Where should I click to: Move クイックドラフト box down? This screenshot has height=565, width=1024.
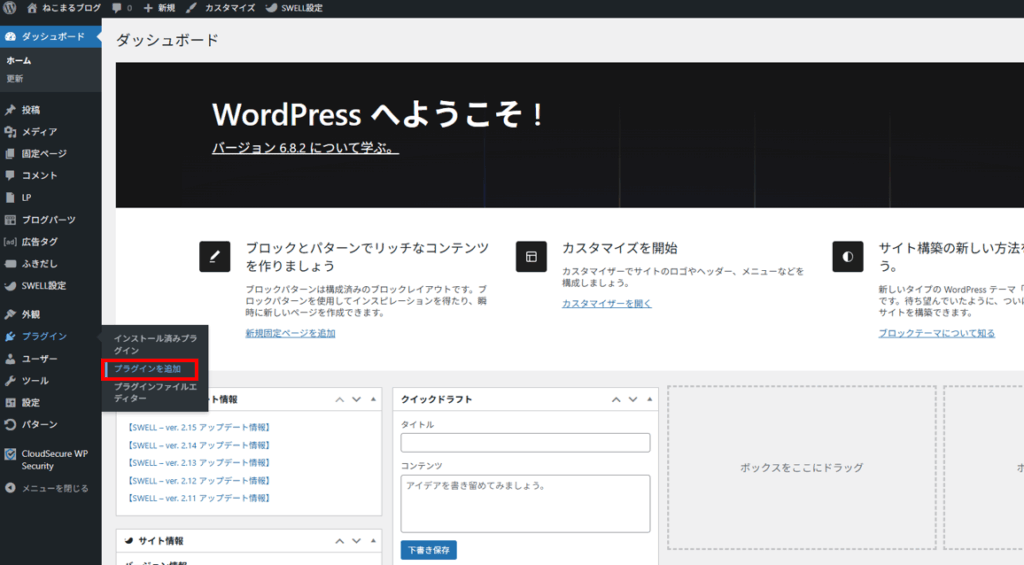(x=633, y=399)
